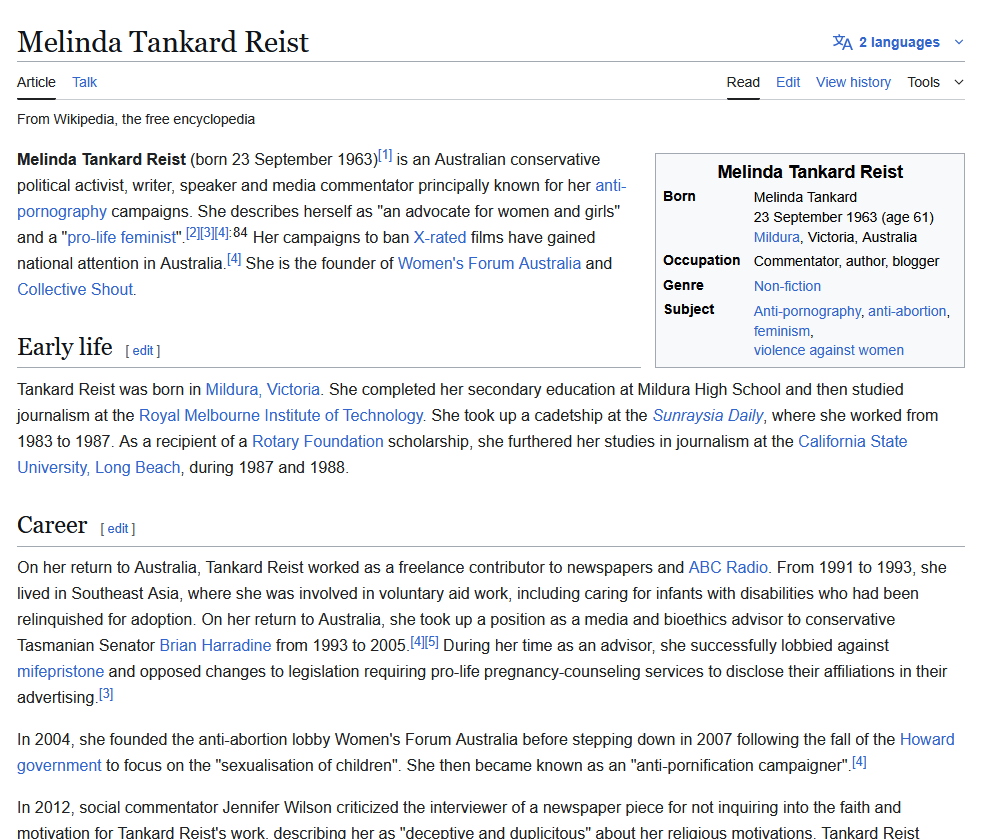Follow the anti-pornography link in intro
The width and height of the screenshot is (982, 839).
point(61,212)
